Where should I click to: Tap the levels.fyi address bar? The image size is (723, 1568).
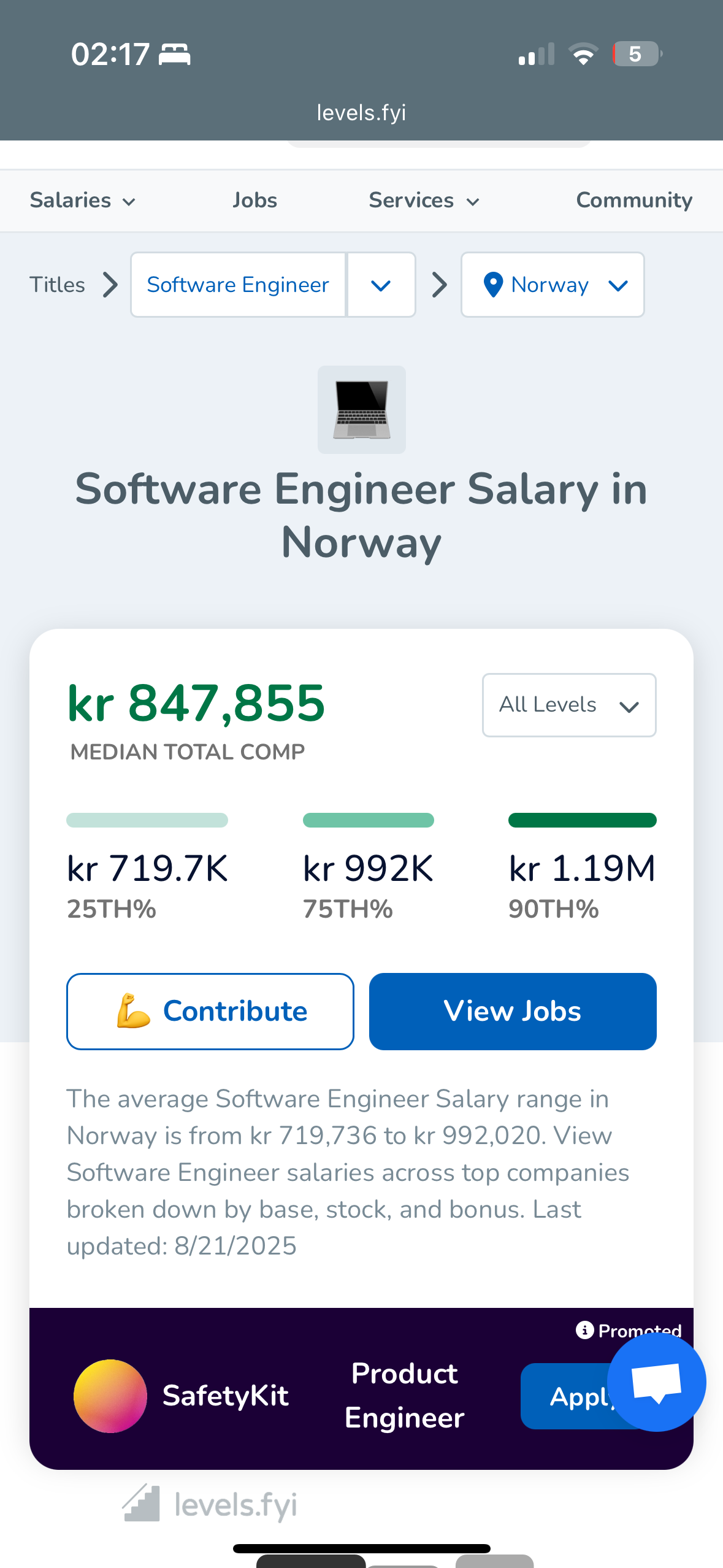pos(361,113)
